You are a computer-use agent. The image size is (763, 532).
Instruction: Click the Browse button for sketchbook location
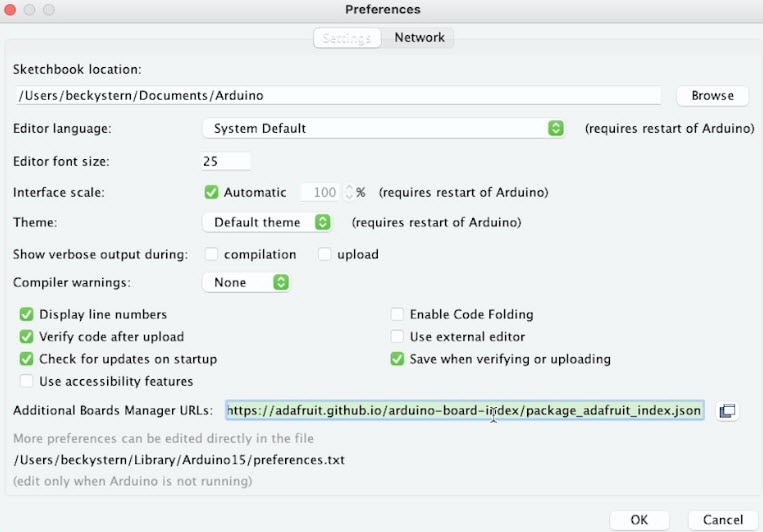pyautogui.click(x=712, y=96)
